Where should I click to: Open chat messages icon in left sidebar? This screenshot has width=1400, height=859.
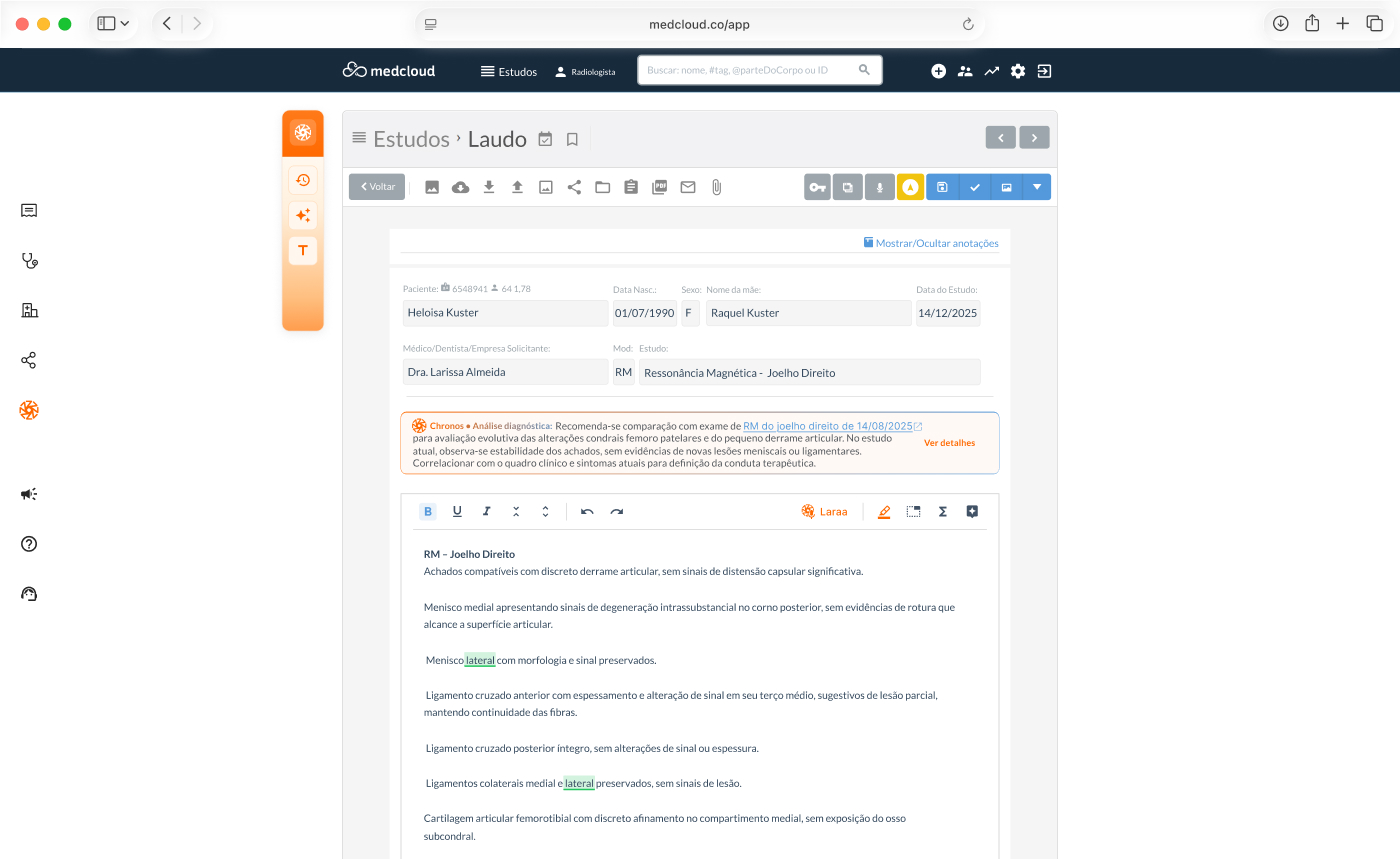29,210
